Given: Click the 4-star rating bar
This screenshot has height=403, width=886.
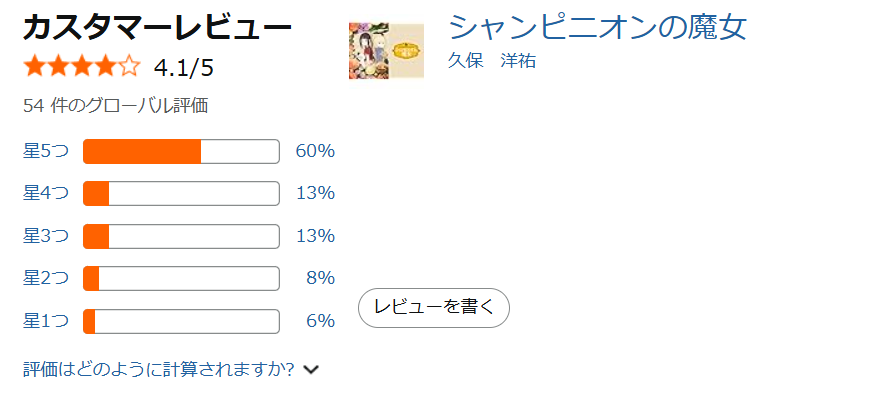Looking at the screenshot, I should [181, 193].
